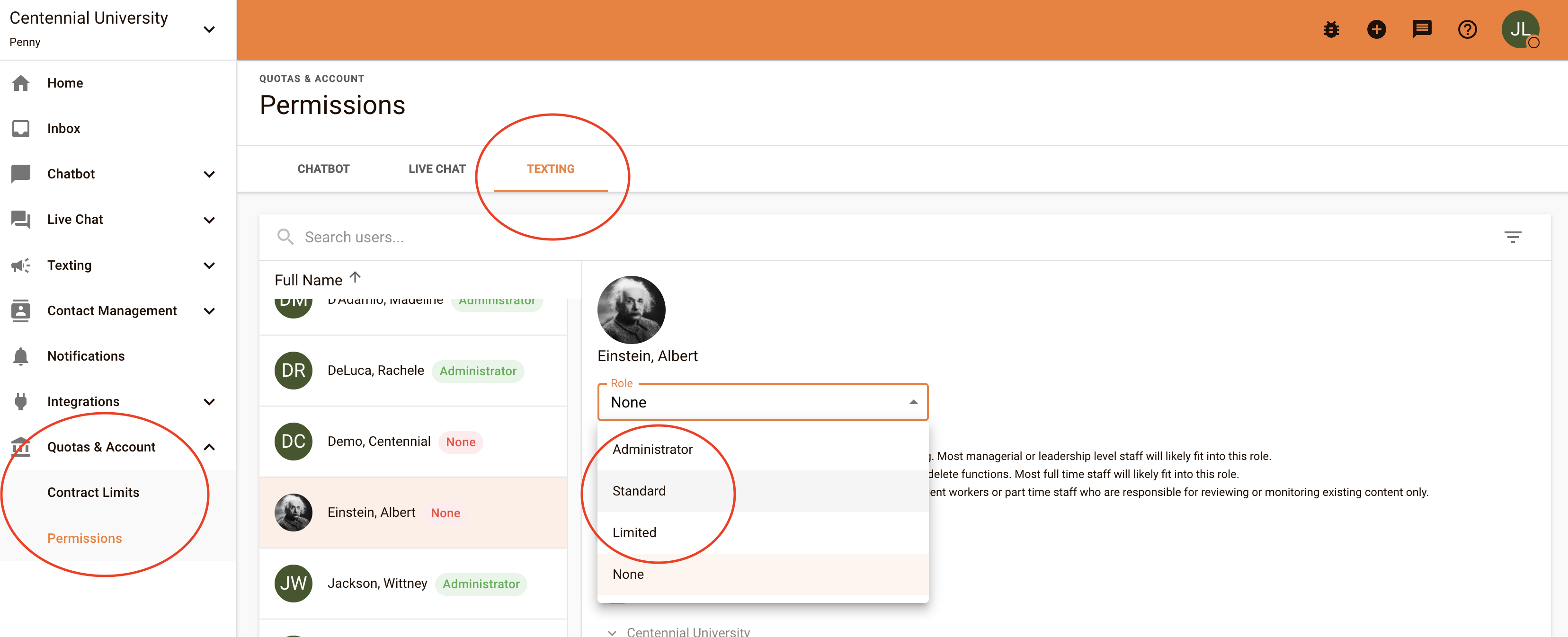Choose the Standard role option
Image resolution: width=1568 pixels, height=637 pixels.
639,491
